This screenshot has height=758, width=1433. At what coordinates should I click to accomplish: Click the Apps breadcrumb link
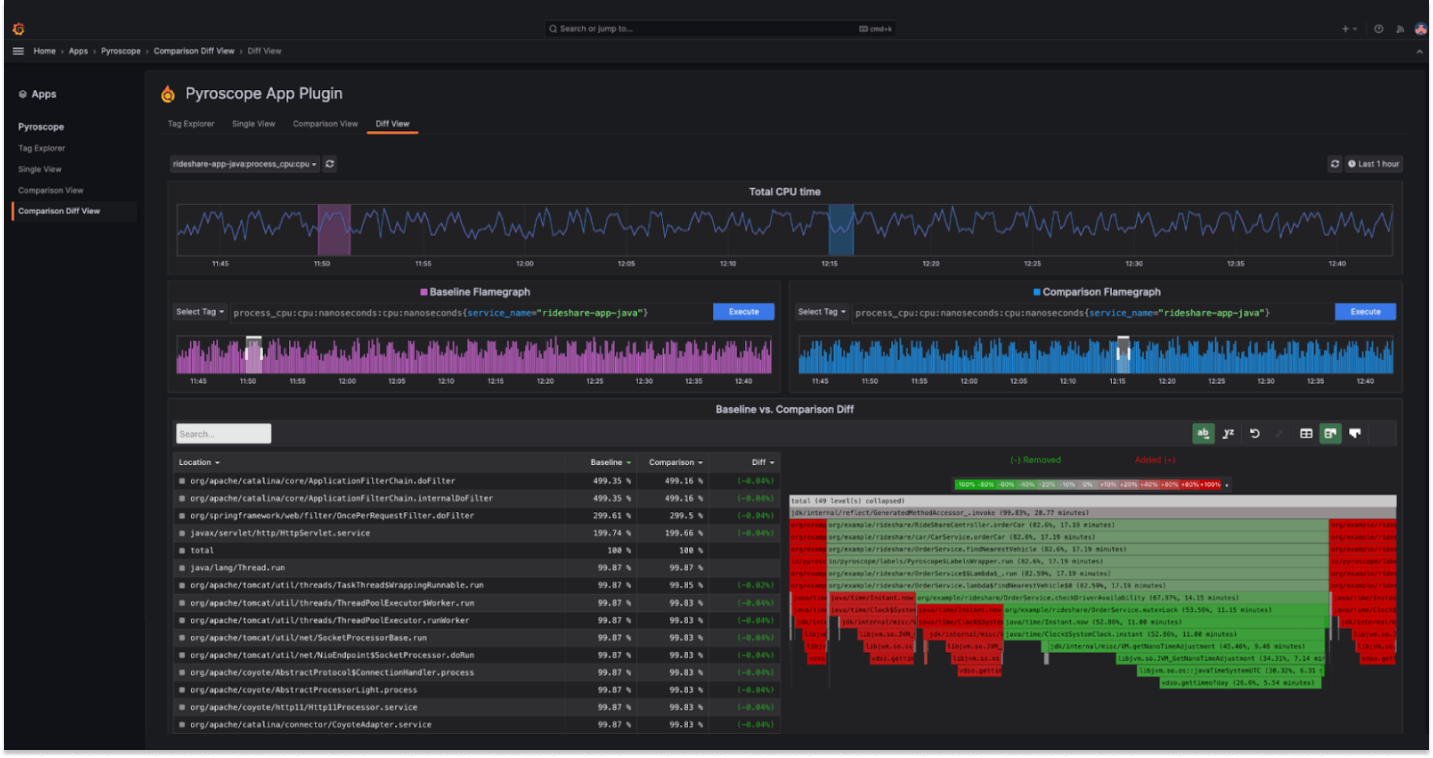click(78, 50)
